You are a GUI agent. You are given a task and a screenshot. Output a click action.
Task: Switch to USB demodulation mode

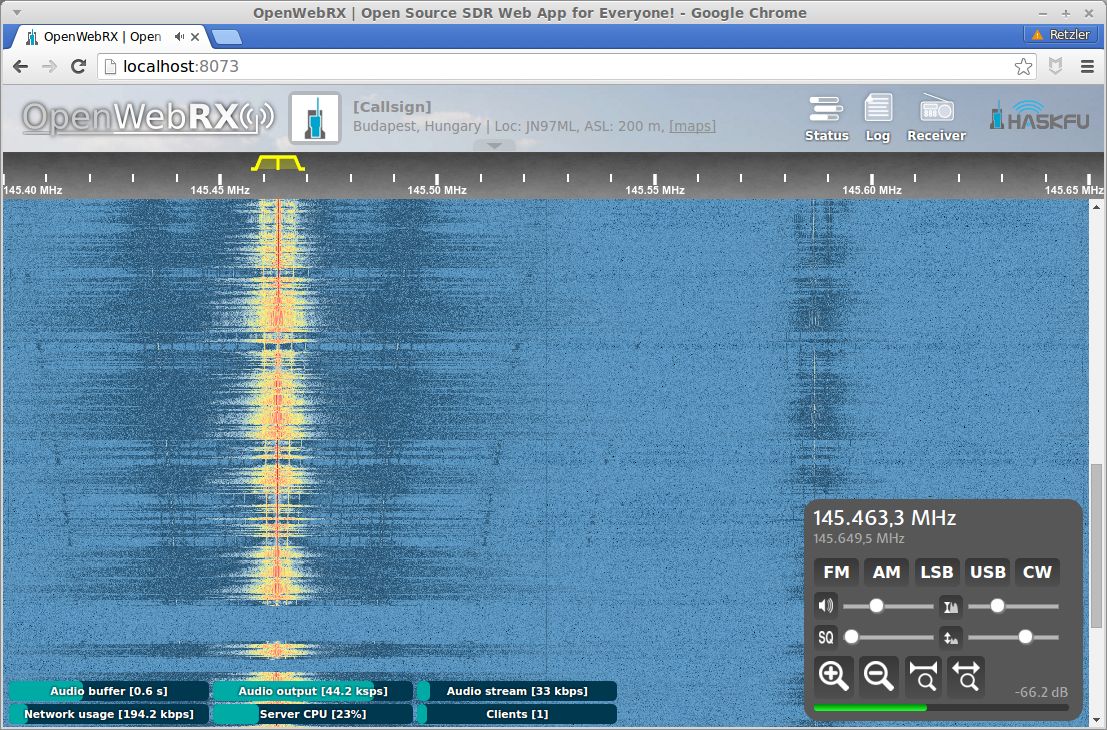point(987,572)
